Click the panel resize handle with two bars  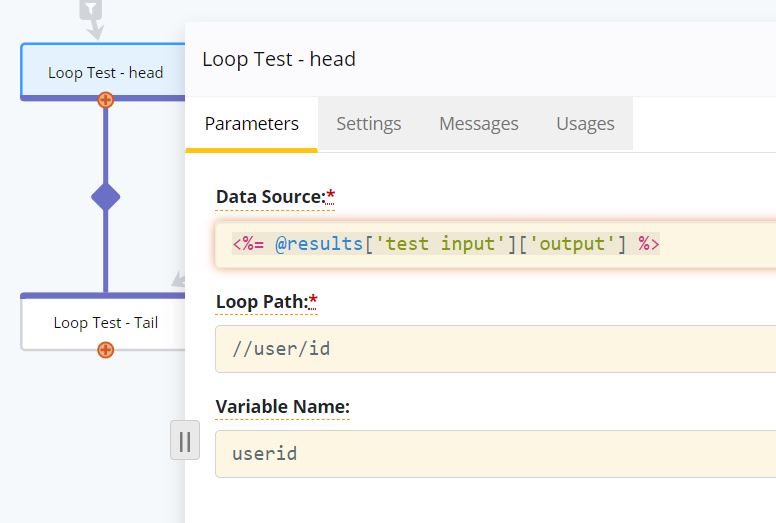pyautogui.click(x=185, y=441)
